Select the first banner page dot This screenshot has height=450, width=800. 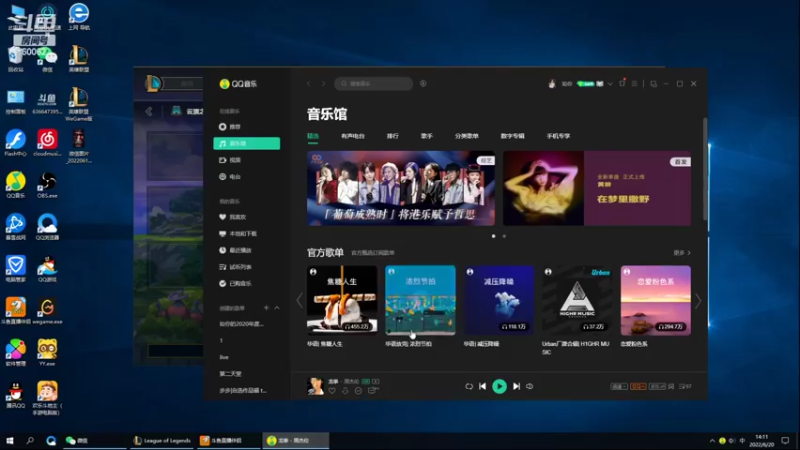pyautogui.click(x=493, y=236)
